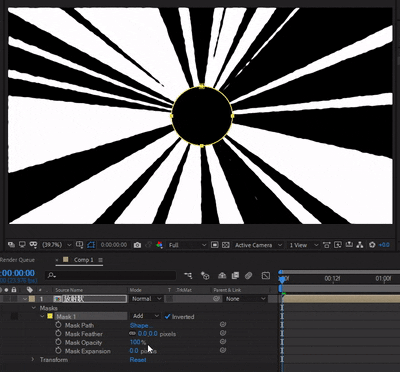Collapse the Mask 1 properties
This screenshot has width=400, height=372.
point(42,316)
